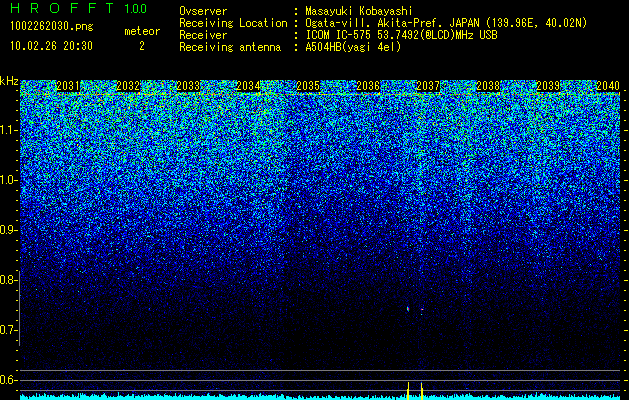The height and width of the screenshot is (400, 629).
Task: Click the first meteor echo dot before 2037
Action: pos(408,309)
